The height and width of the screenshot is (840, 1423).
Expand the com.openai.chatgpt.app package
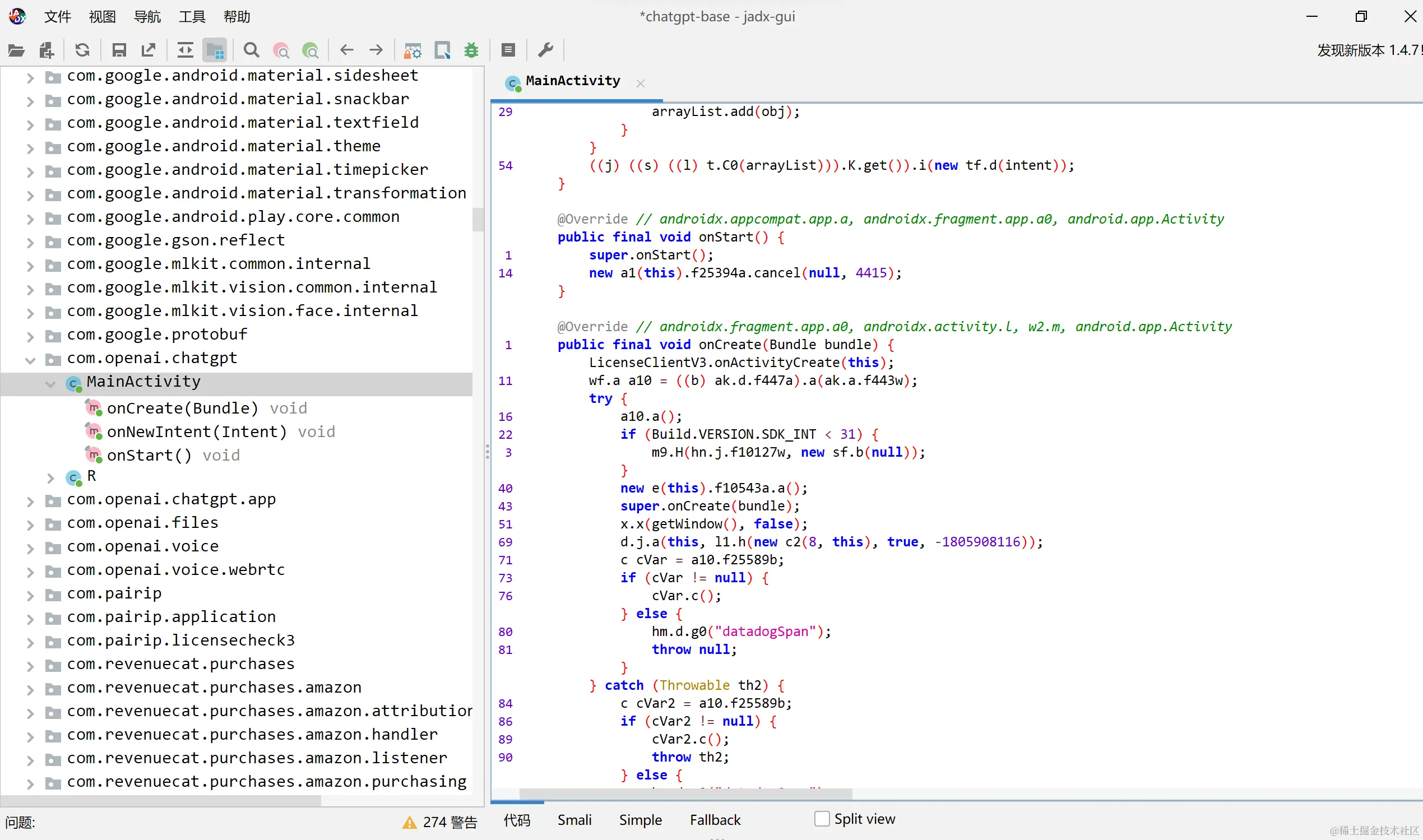pyautogui.click(x=31, y=502)
